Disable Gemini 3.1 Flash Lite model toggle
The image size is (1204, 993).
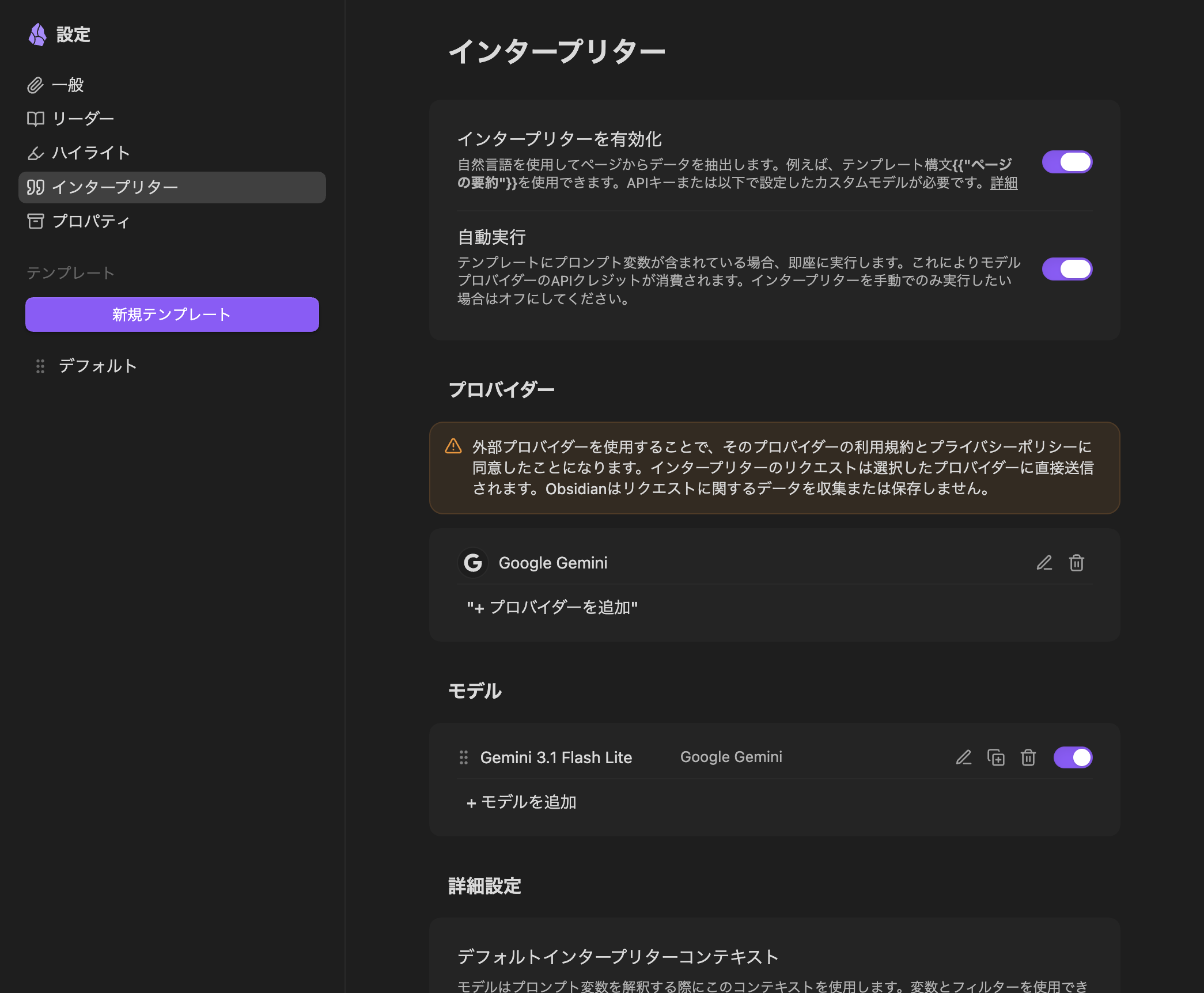click(1073, 757)
